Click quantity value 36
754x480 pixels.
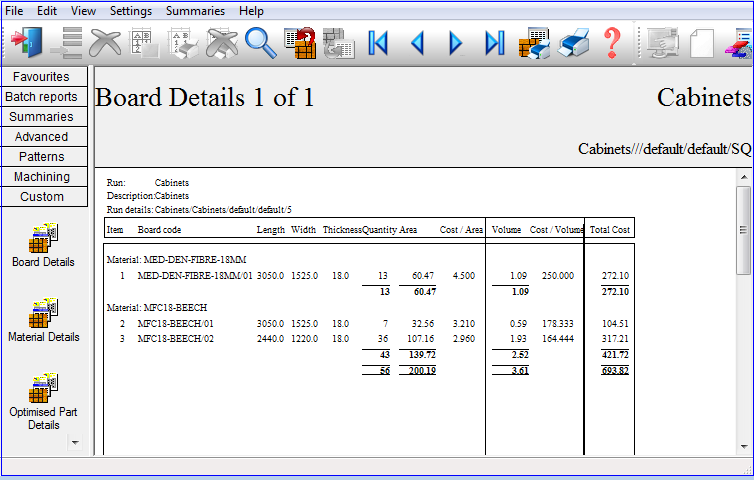383,339
